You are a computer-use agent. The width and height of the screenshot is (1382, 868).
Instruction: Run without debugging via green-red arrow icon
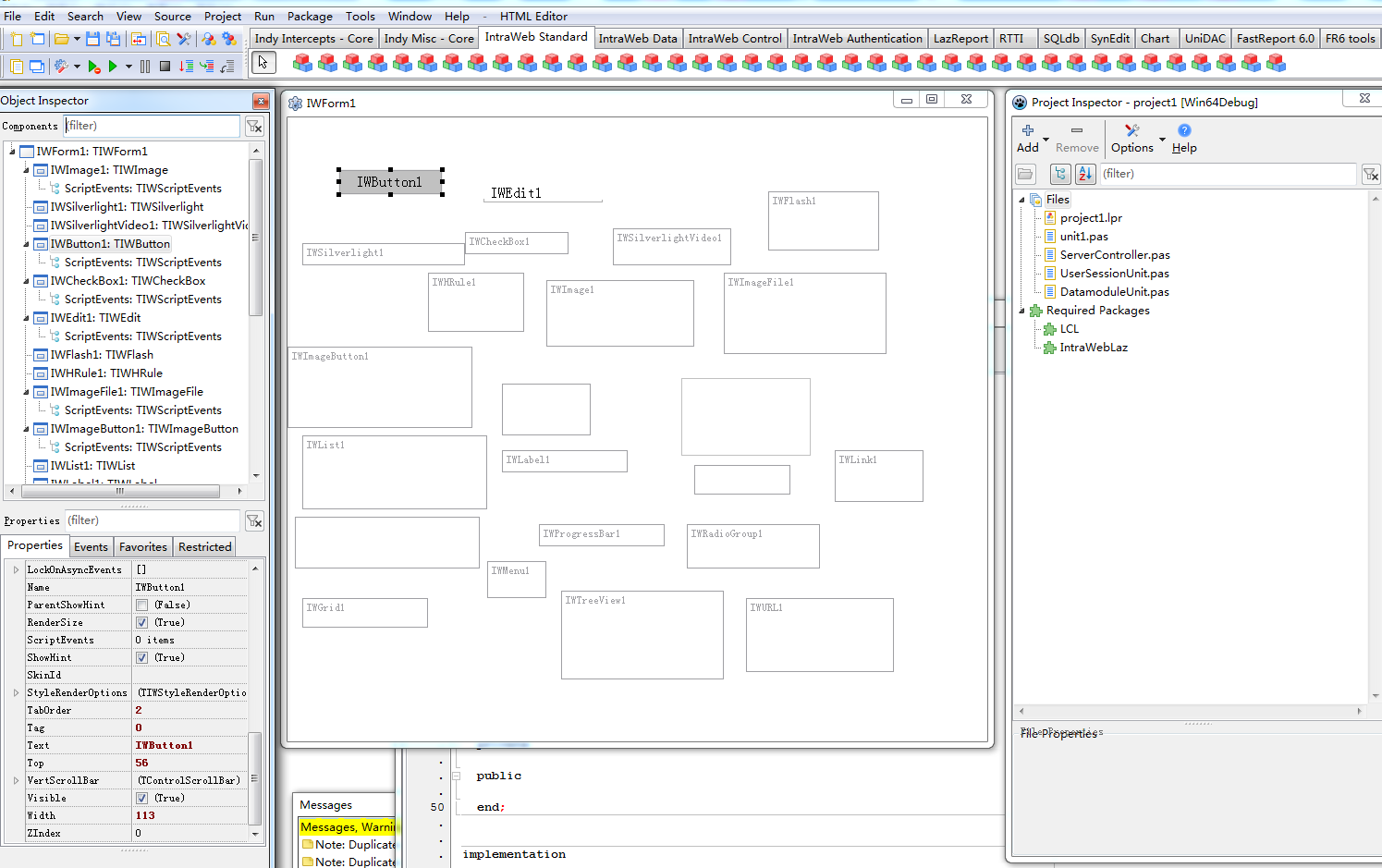[x=93, y=66]
